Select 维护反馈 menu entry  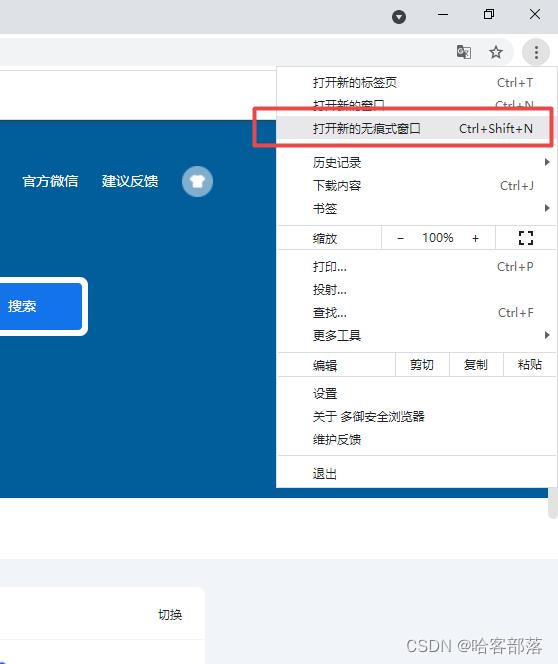point(417,439)
